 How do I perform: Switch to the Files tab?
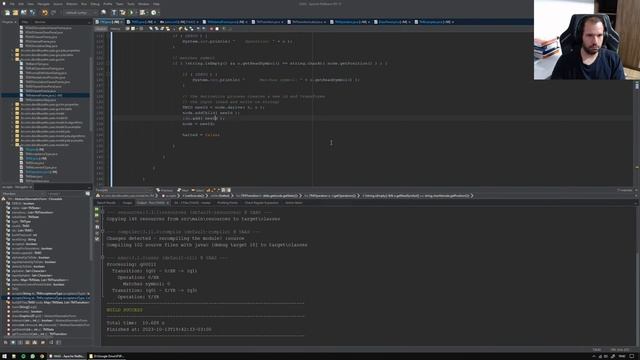tap(25, 22)
